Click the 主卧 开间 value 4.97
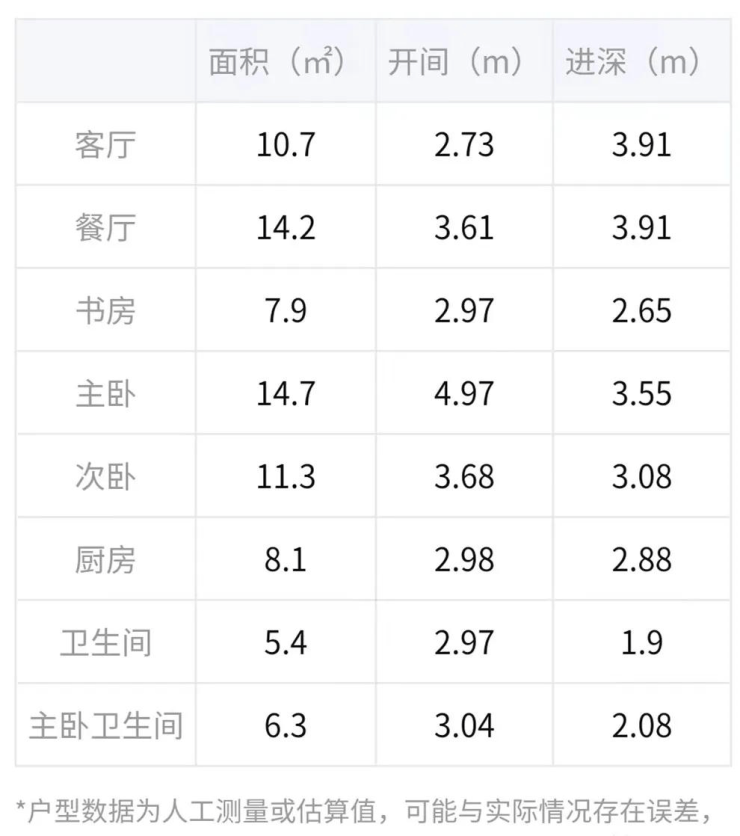 pos(464,393)
